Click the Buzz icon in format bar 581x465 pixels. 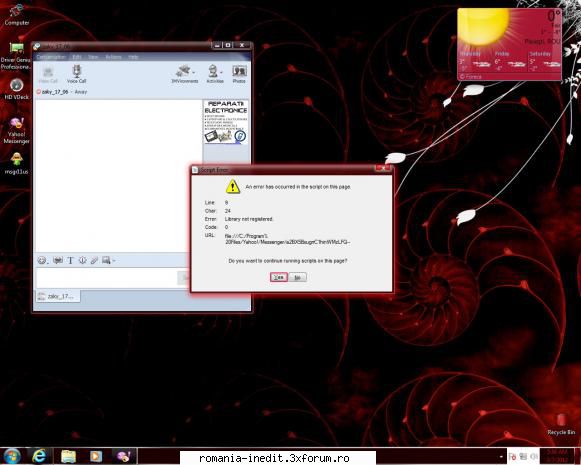pos(83,260)
